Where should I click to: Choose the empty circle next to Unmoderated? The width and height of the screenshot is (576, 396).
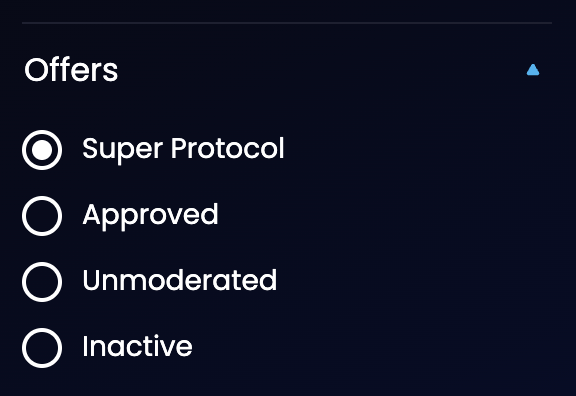tap(42, 282)
